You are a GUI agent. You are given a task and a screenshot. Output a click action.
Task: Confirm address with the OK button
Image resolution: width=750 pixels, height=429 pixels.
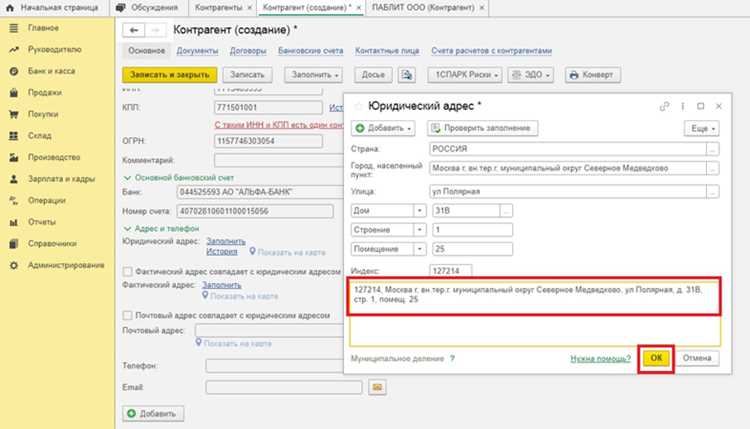point(656,358)
